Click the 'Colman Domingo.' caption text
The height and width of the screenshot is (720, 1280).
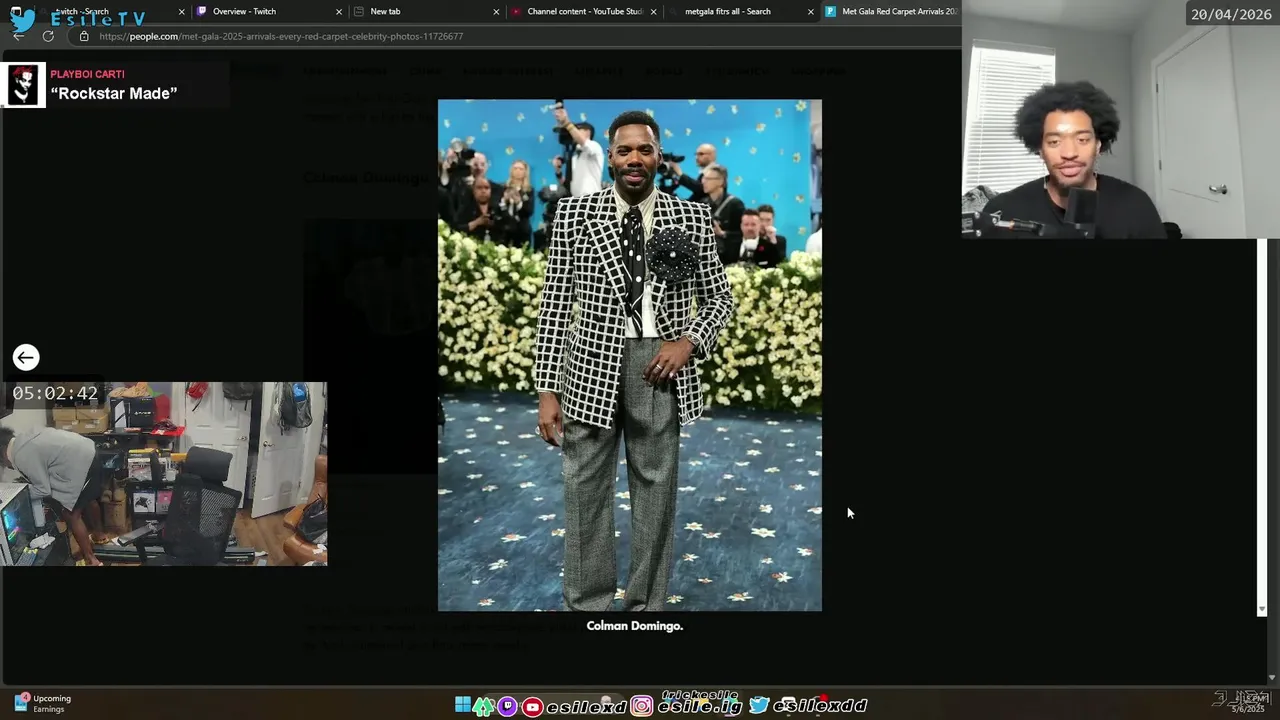coord(635,626)
